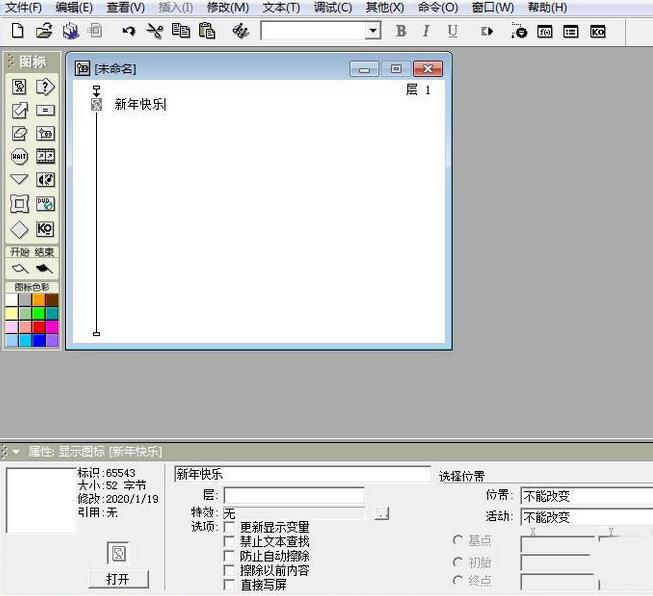Open the 文本(T) menu
Screen dimensions: 653x596
click(x=281, y=7)
